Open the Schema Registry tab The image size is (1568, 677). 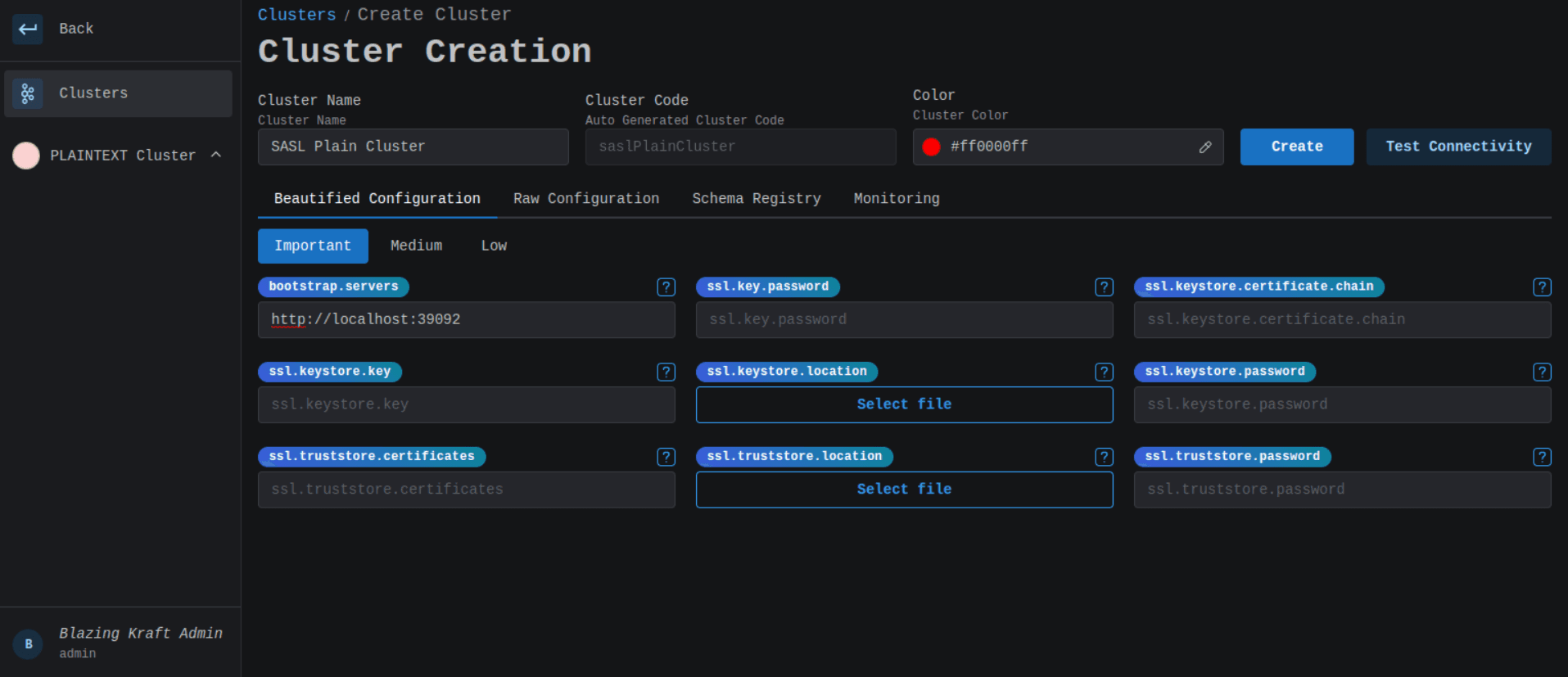pos(757,199)
